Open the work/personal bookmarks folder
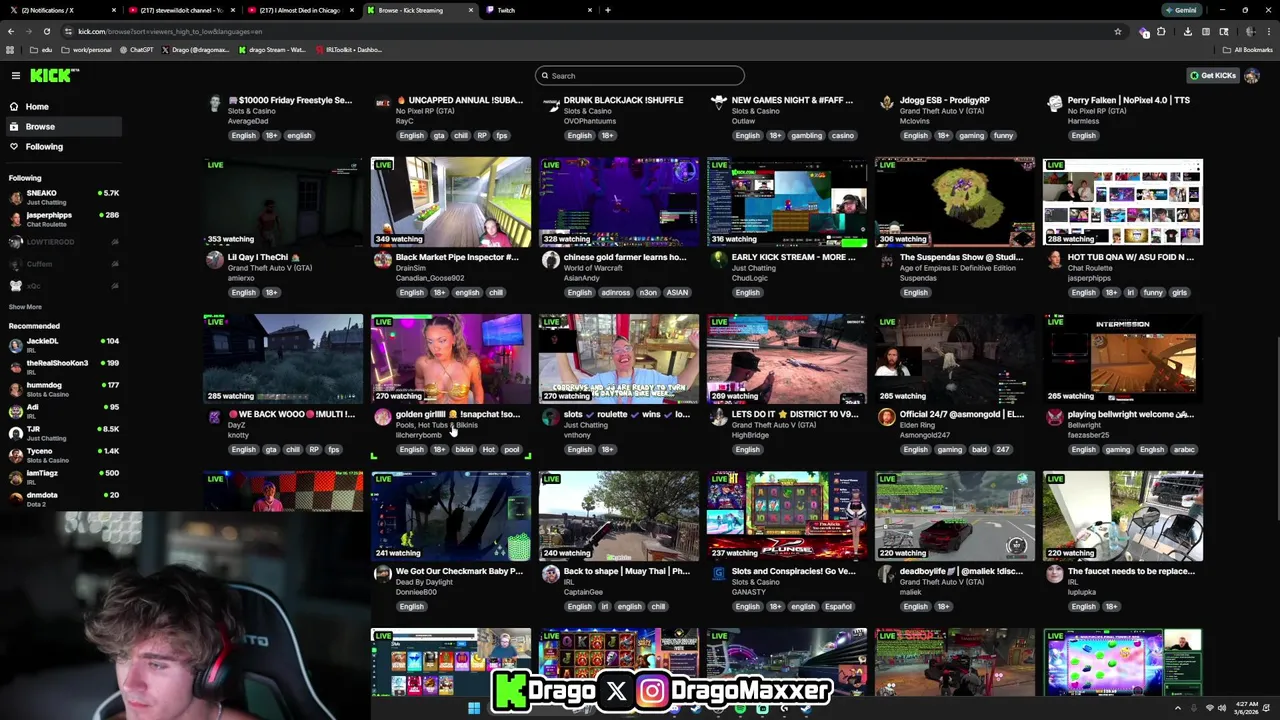 click(x=87, y=50)
